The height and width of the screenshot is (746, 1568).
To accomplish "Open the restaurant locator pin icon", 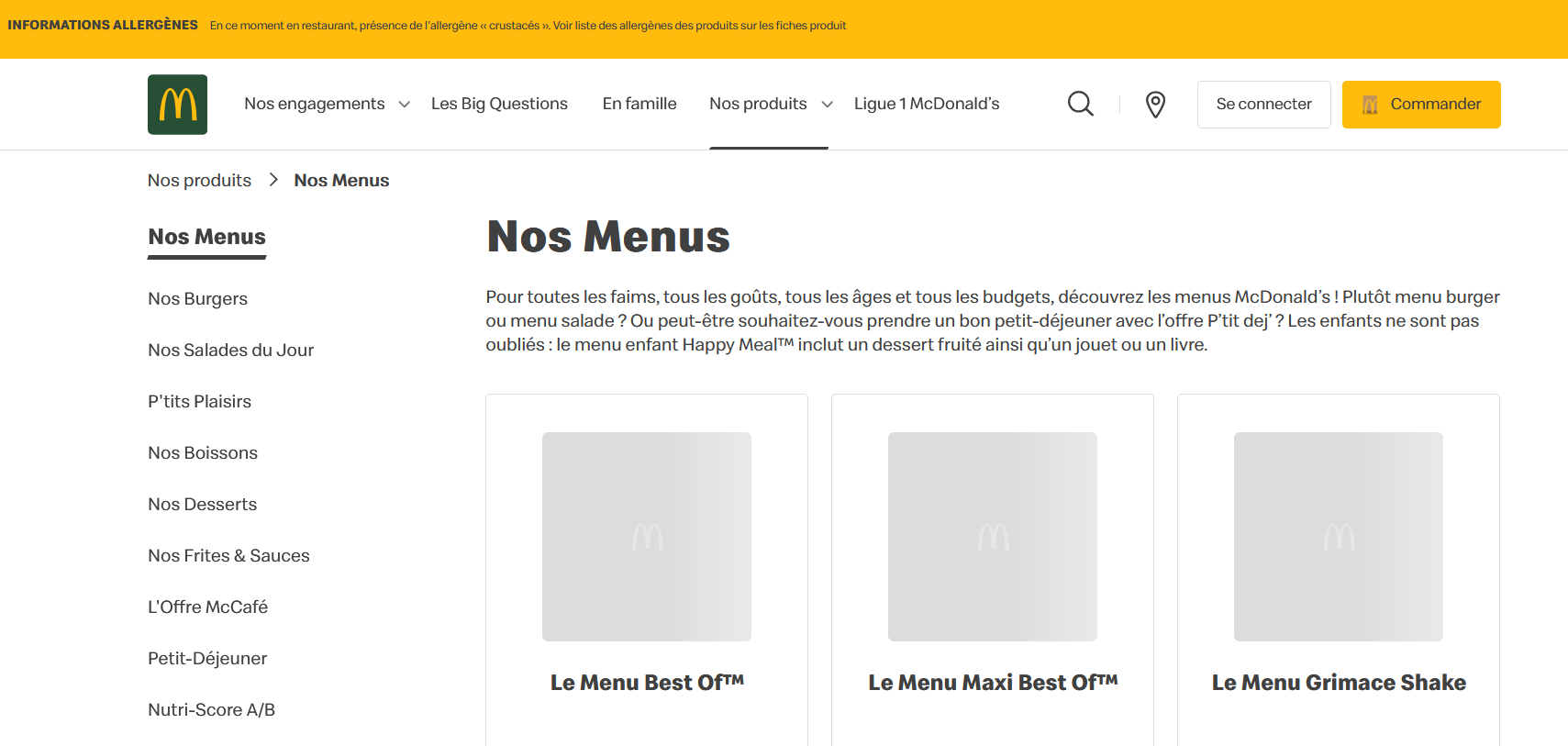I will pos(1156,105).
